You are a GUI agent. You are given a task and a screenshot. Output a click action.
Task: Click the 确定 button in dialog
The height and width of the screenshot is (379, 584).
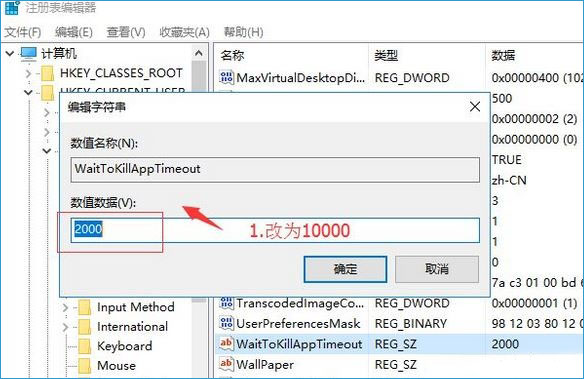(345, 269)
